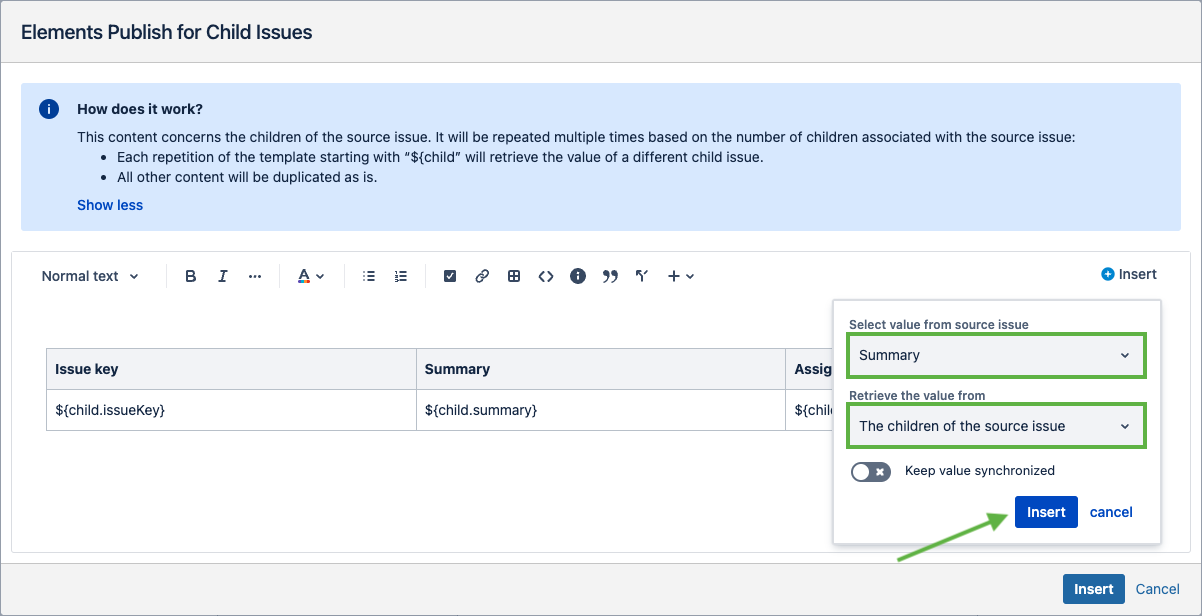Open the Normal text style dropdown

[90, 276]
